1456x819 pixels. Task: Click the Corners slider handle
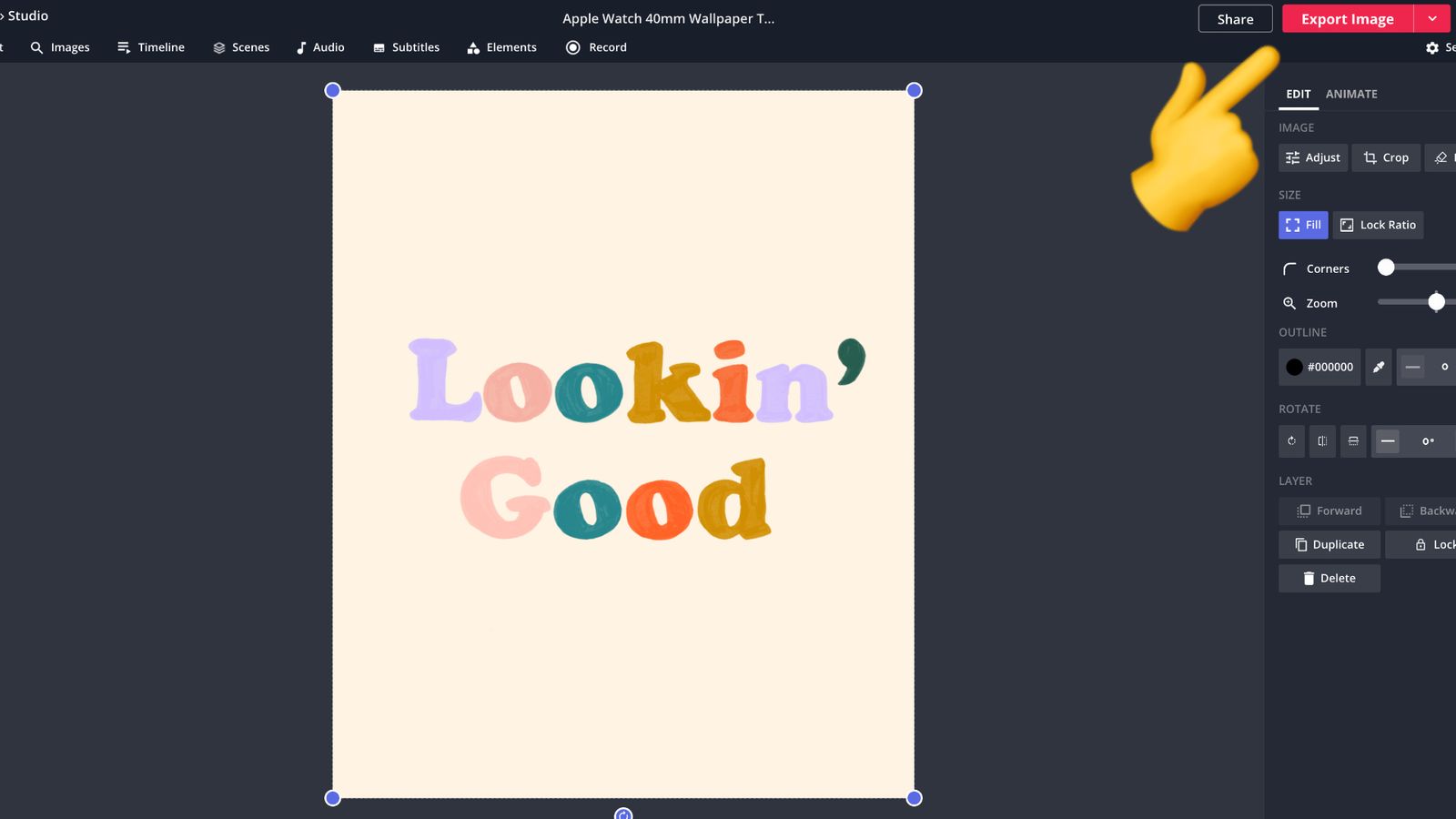tap(1386, 267)
